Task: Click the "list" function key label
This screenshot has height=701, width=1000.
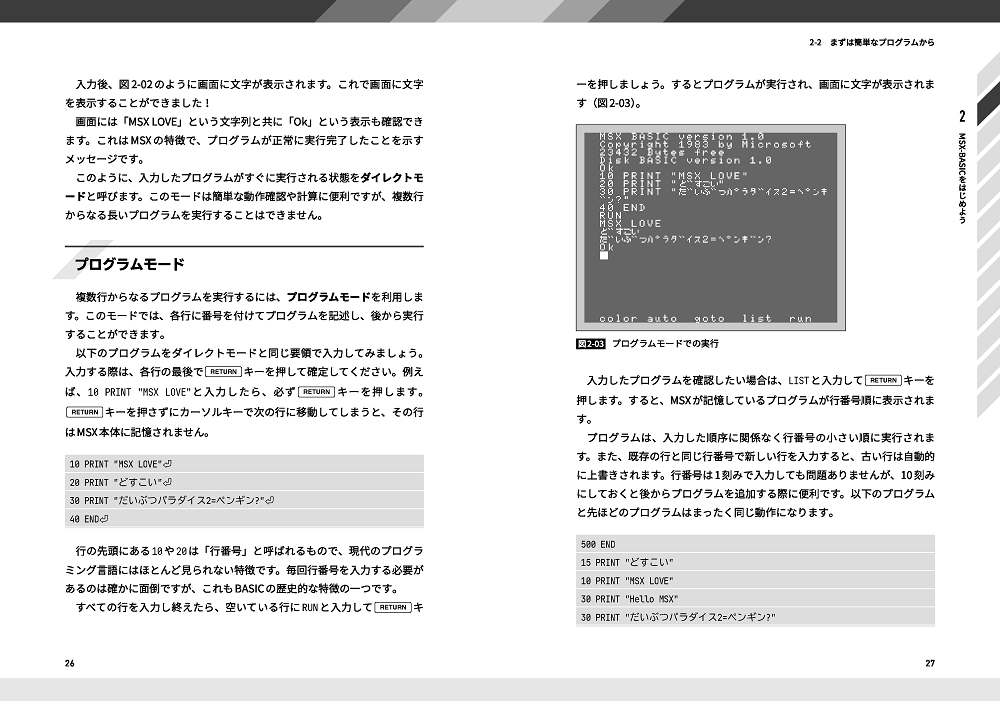Action: click(x=756, y=318)
